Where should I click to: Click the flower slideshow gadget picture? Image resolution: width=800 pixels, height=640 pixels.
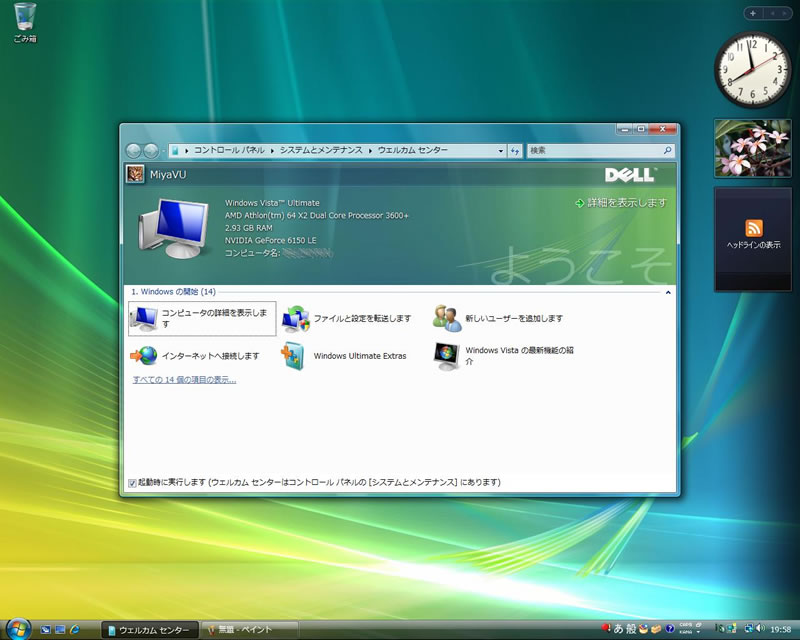point(753,148)
